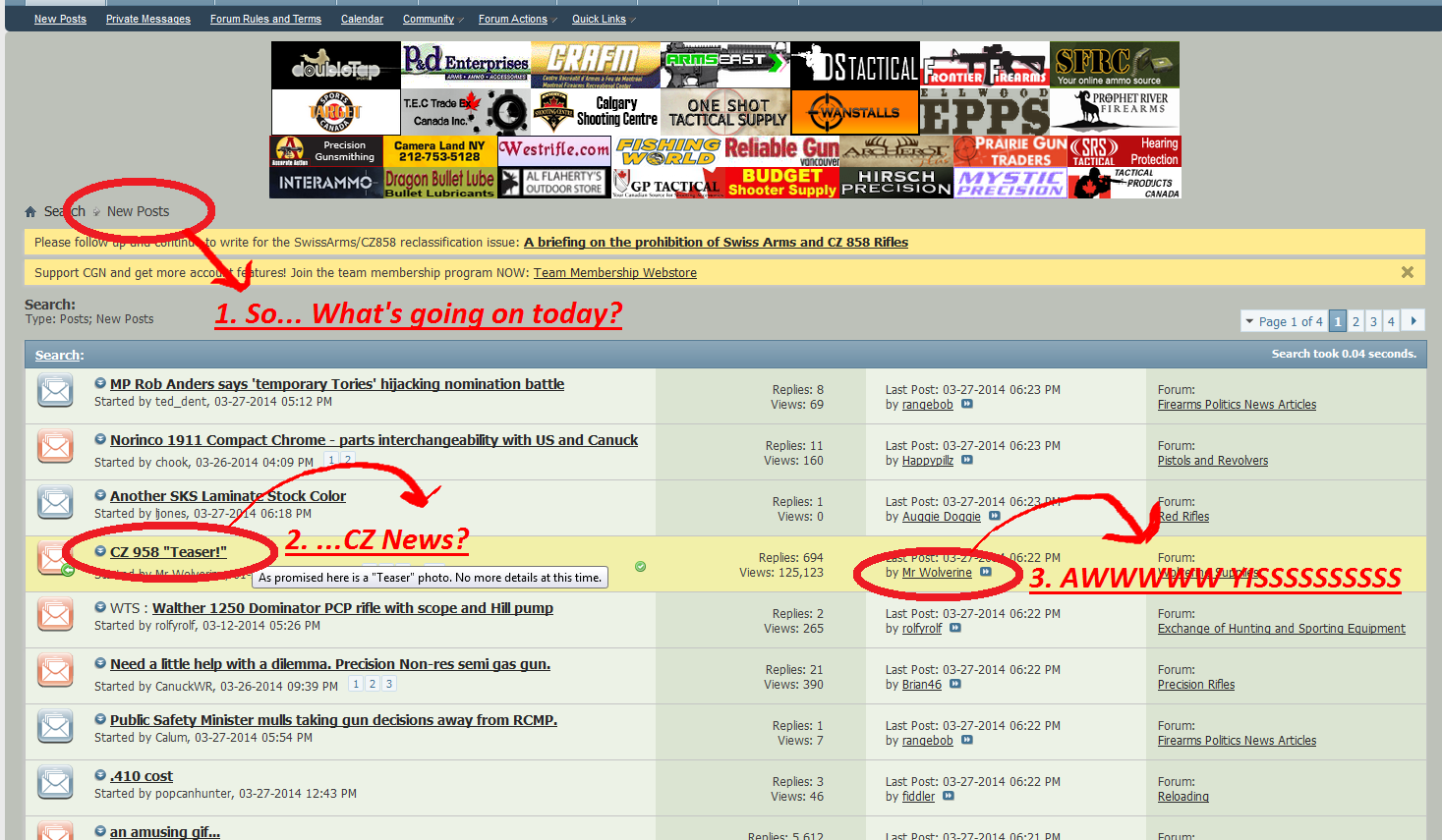The width and height of the screenshot is (1442, 840).
Task: Go to page 3 of results
Action: click(x=1373, y=321)
